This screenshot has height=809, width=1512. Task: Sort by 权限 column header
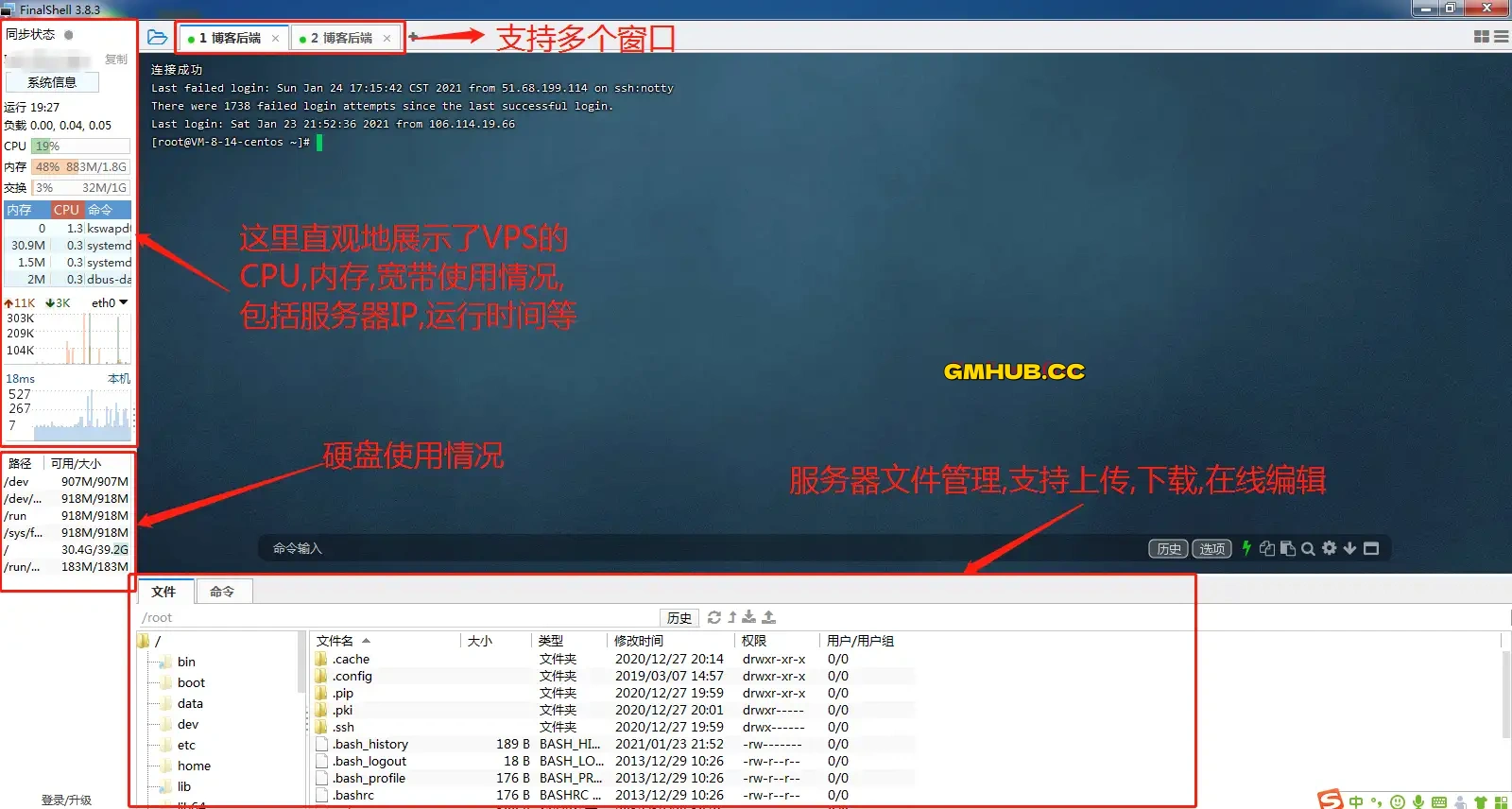coord(779,641)
